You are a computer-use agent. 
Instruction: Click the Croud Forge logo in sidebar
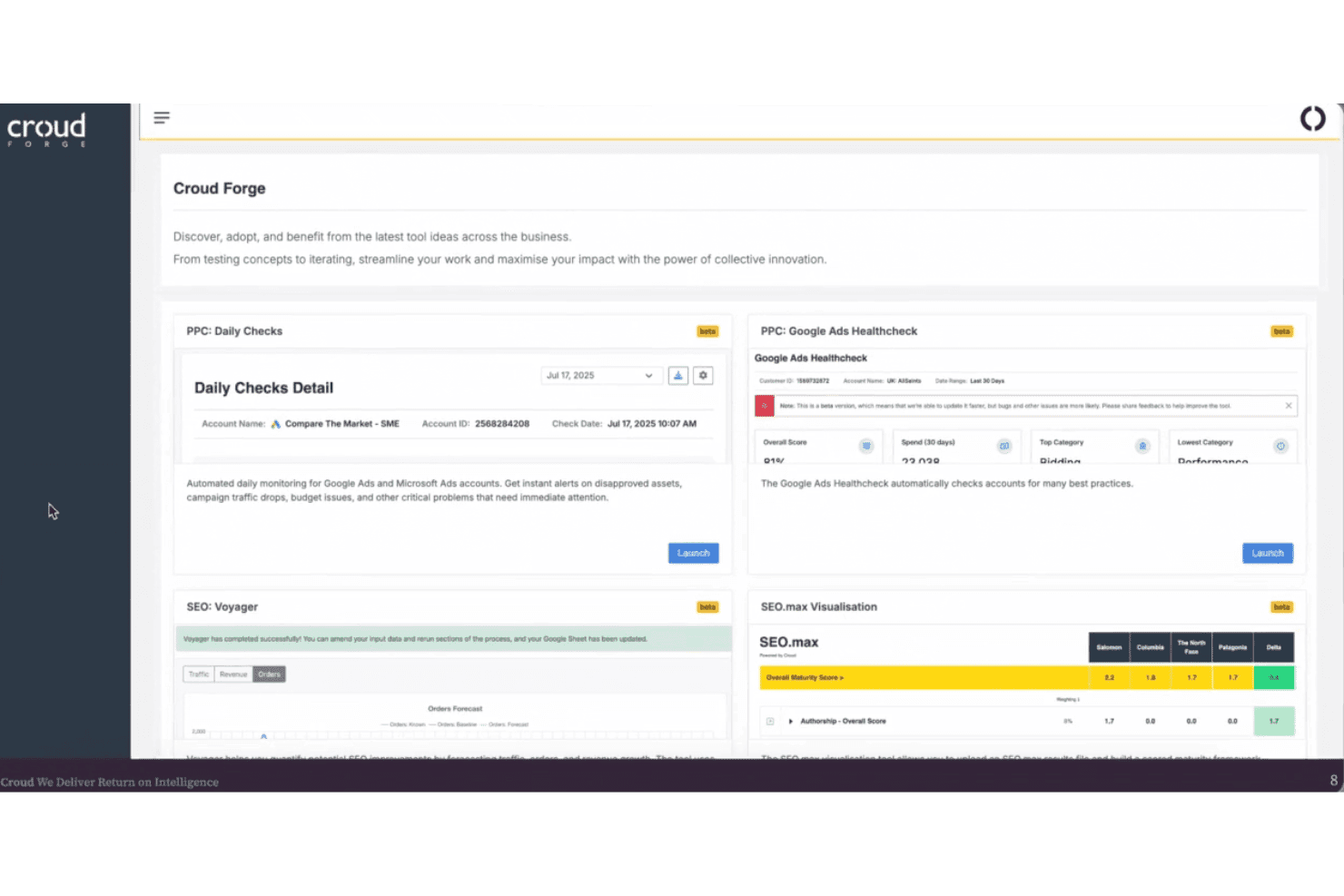click(x=47, y=130)
